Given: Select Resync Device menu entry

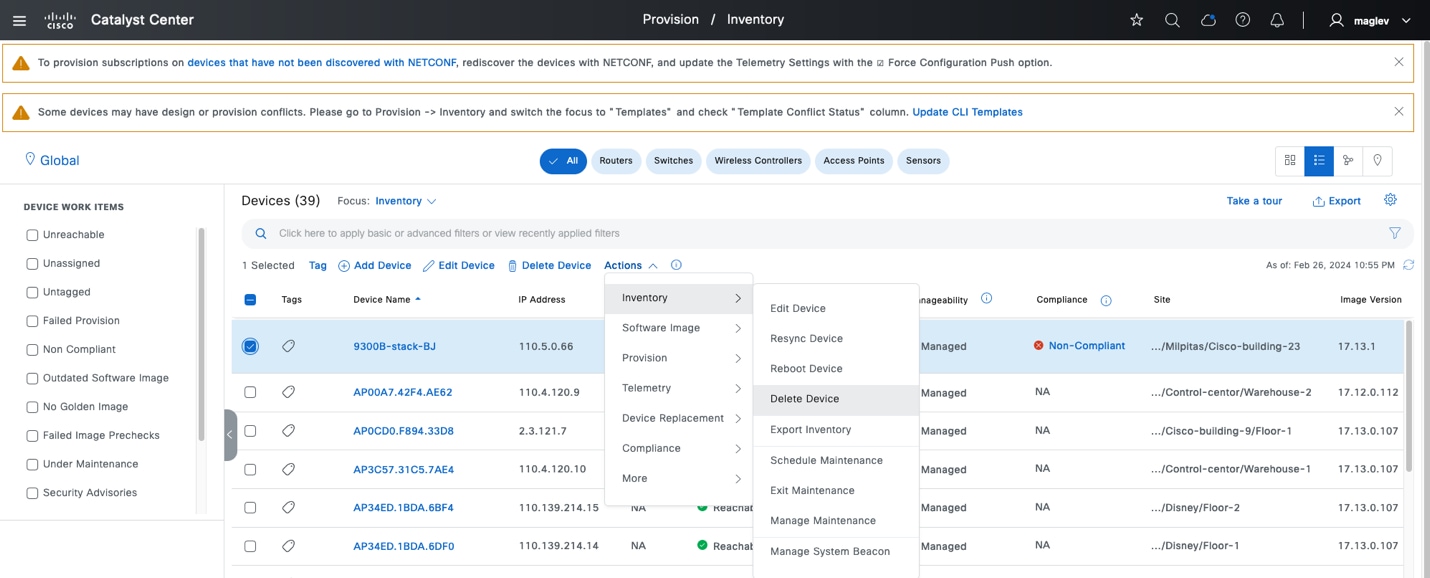Looking at the screenshot, I should click(806, 339).
